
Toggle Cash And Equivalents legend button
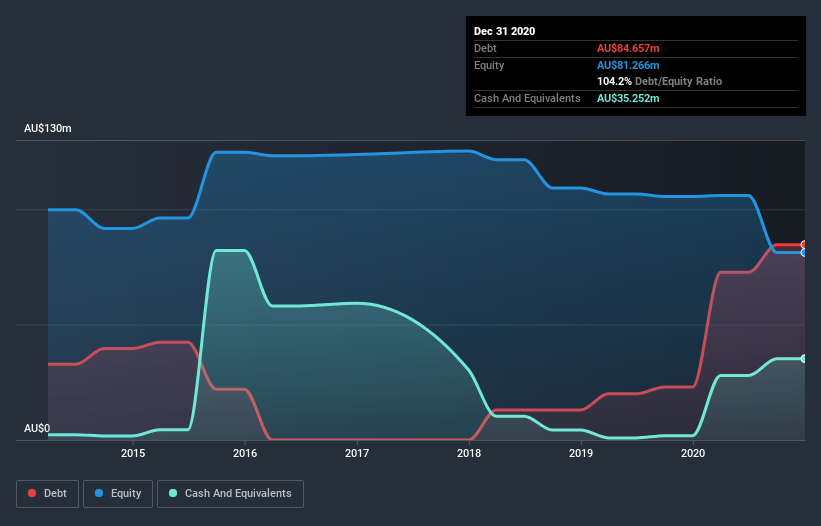coord(230,494)
